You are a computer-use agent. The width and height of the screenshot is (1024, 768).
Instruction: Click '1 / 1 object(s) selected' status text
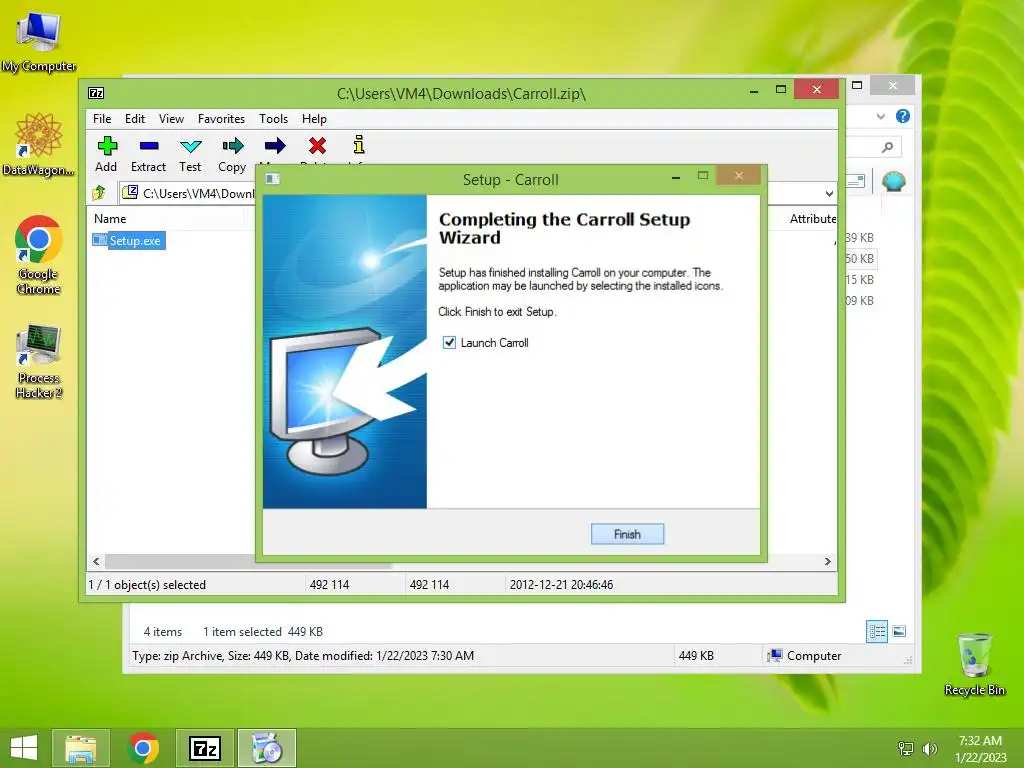tap(147, 585)
